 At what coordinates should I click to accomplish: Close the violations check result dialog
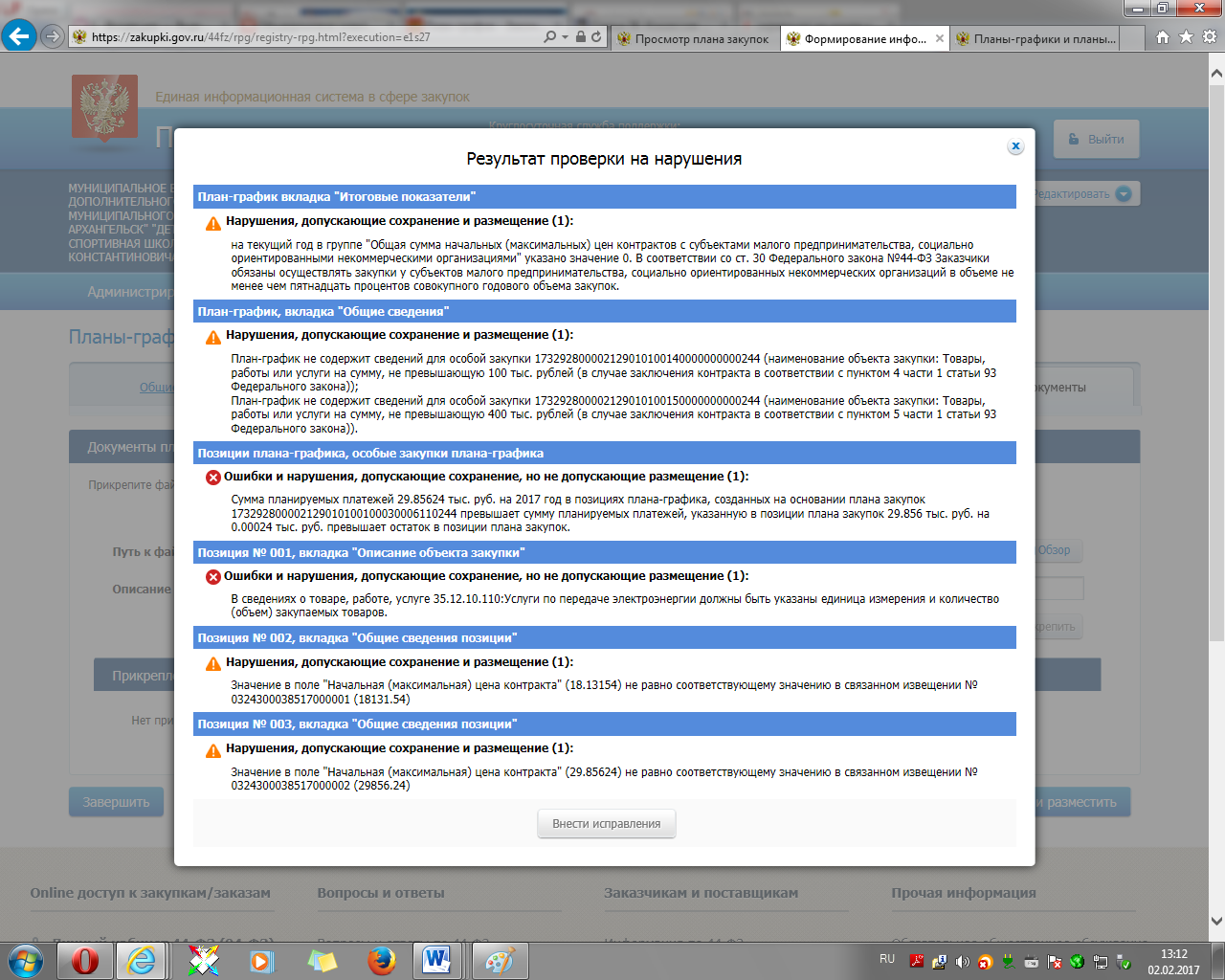point(1015,146)
